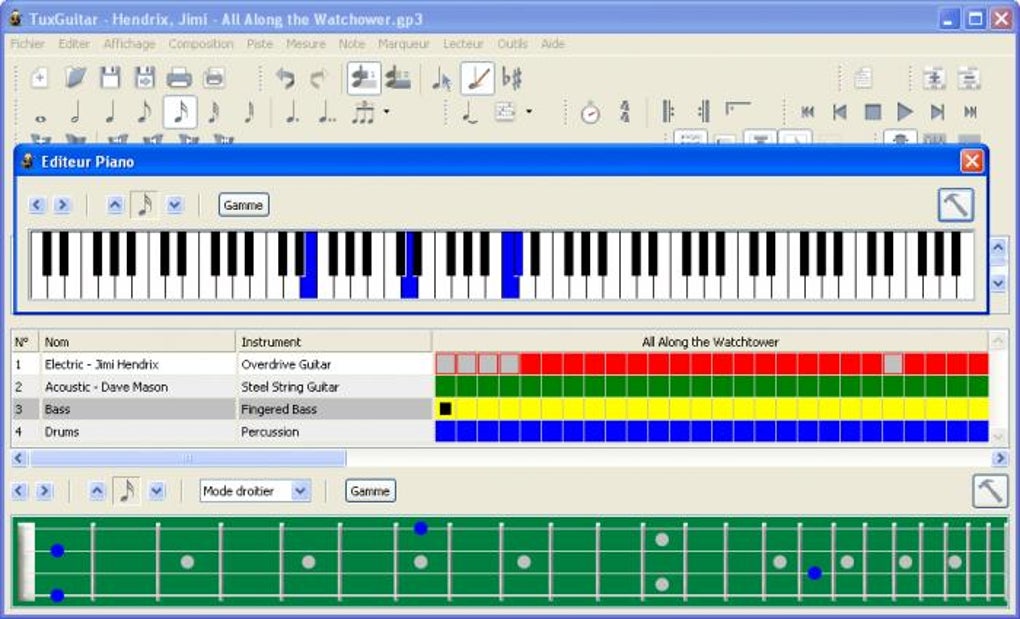The height and width of the screenshot is (619, 1020).
Task: Open Marqueur menu
Action: 404,44
